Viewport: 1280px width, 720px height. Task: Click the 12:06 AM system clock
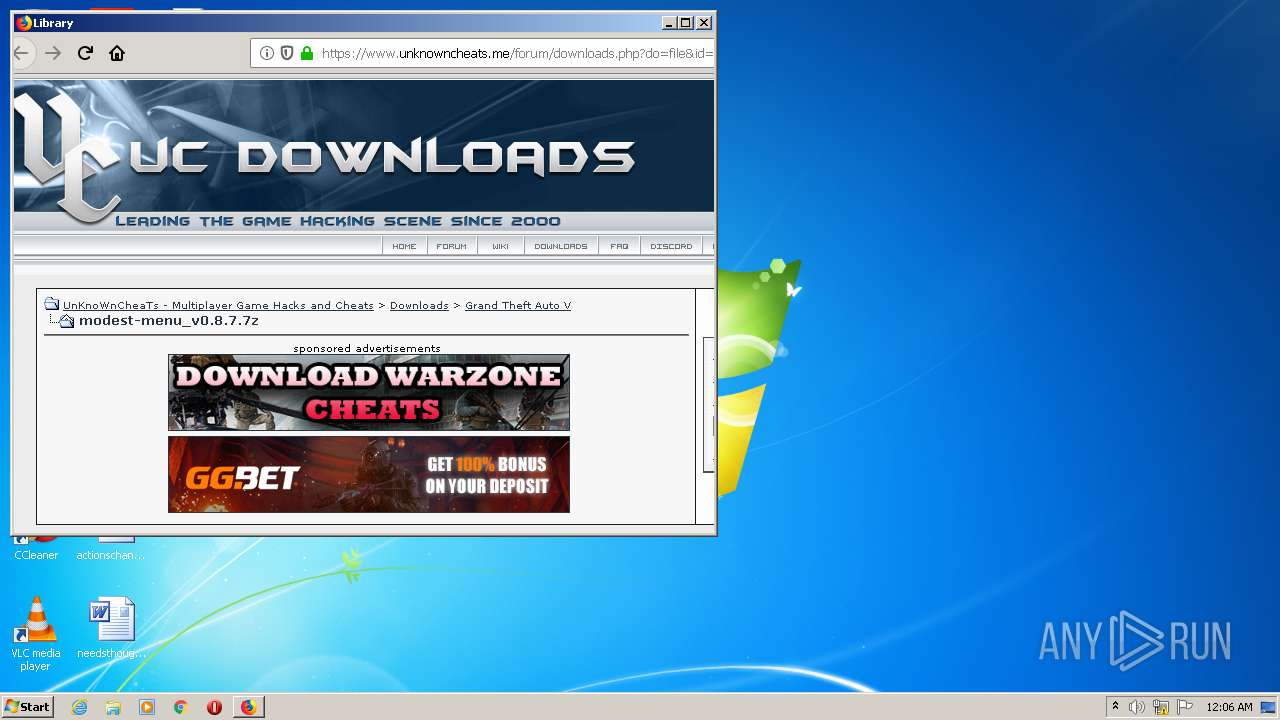point(1229,707)
